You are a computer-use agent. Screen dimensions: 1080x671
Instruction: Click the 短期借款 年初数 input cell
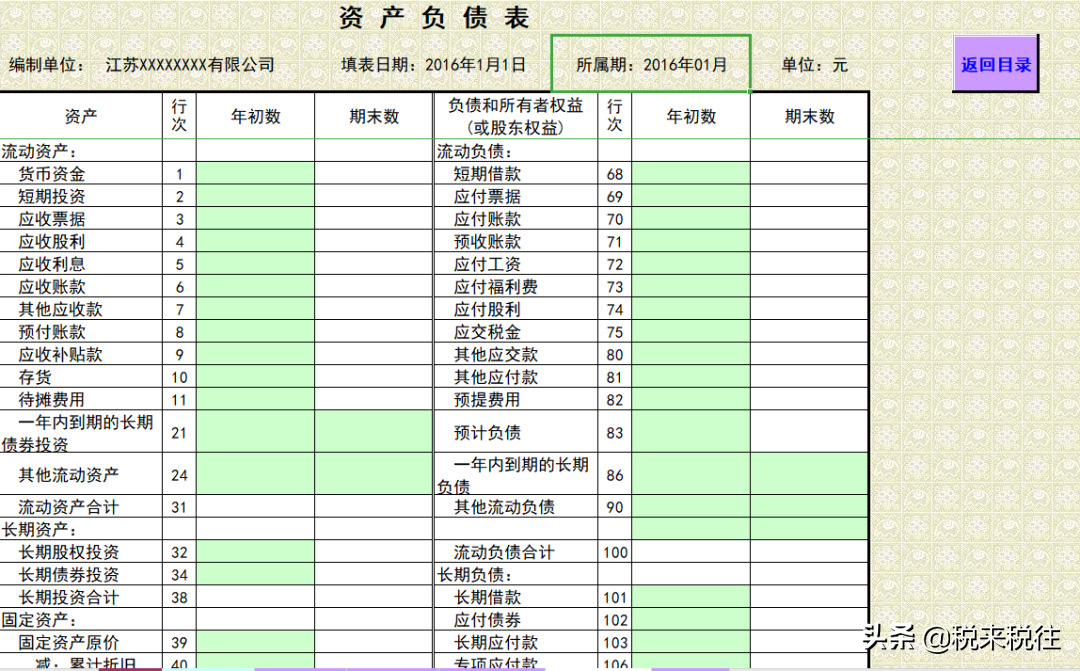(691, 174)
